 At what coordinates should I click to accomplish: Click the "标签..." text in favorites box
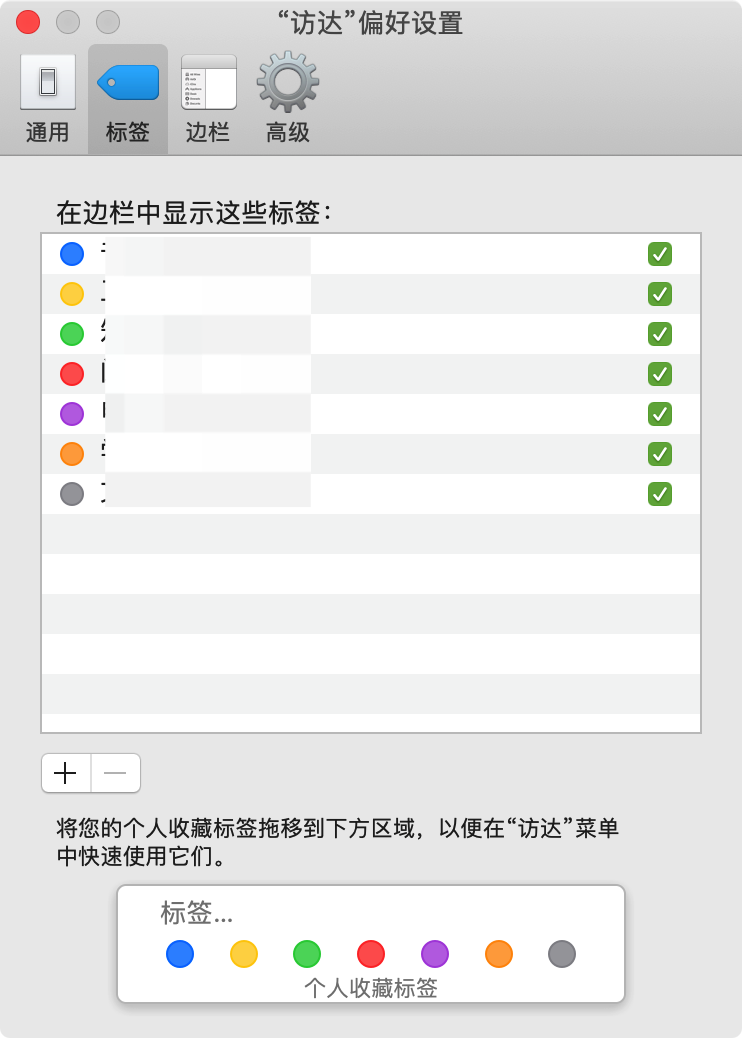pyautogui.click(x=197, y=913)
